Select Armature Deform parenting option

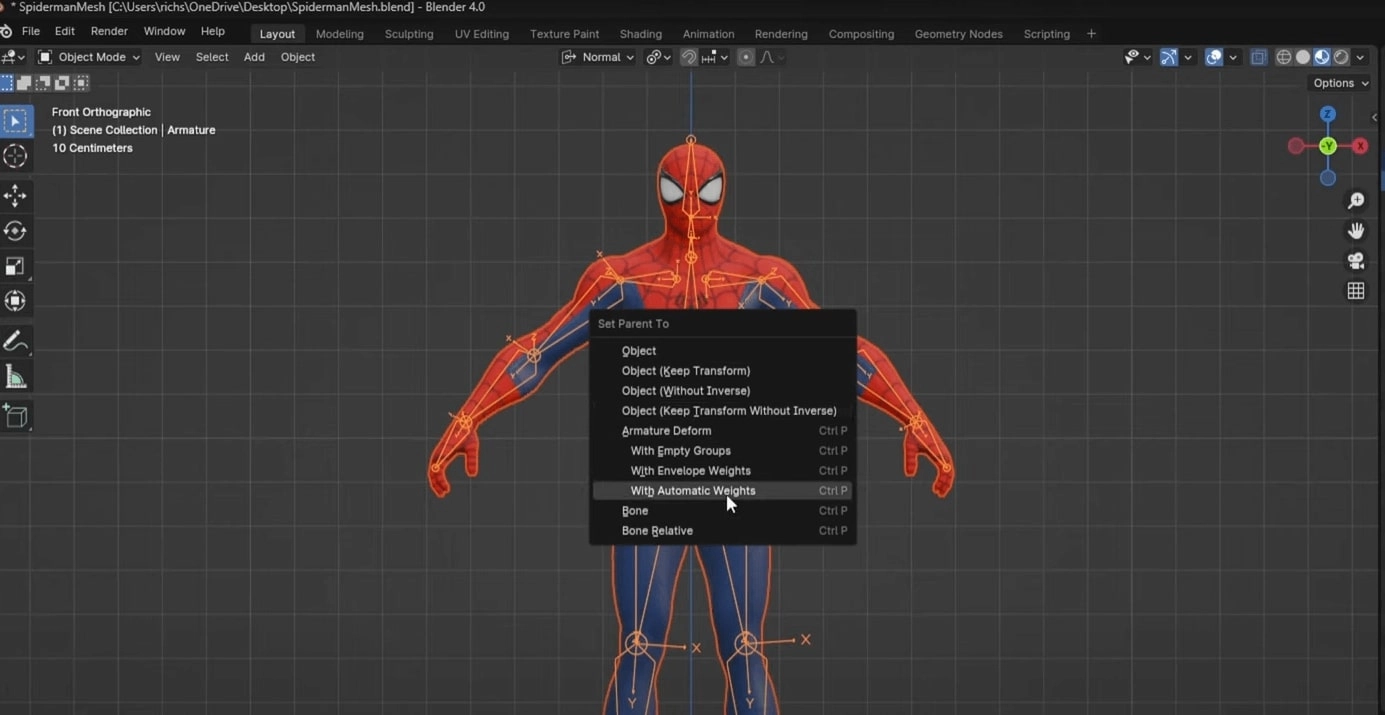(x=666, y=430)
